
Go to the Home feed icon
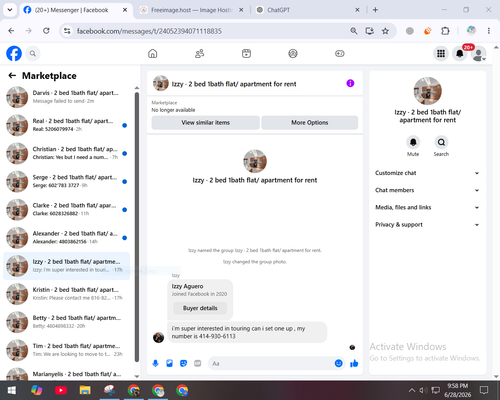point(153,53)
